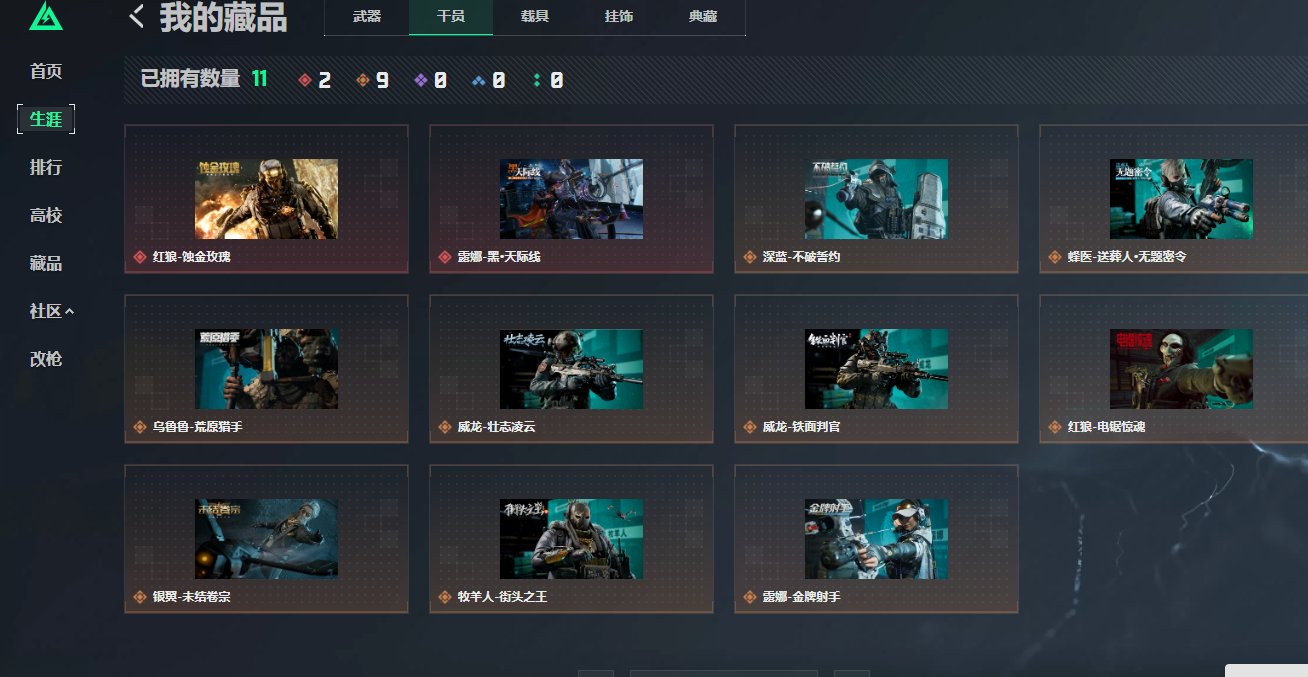This screenshot has width=1308, height=677.
Task: Open 改枪 in the sidebar
Action: click(x=46, y=359)
